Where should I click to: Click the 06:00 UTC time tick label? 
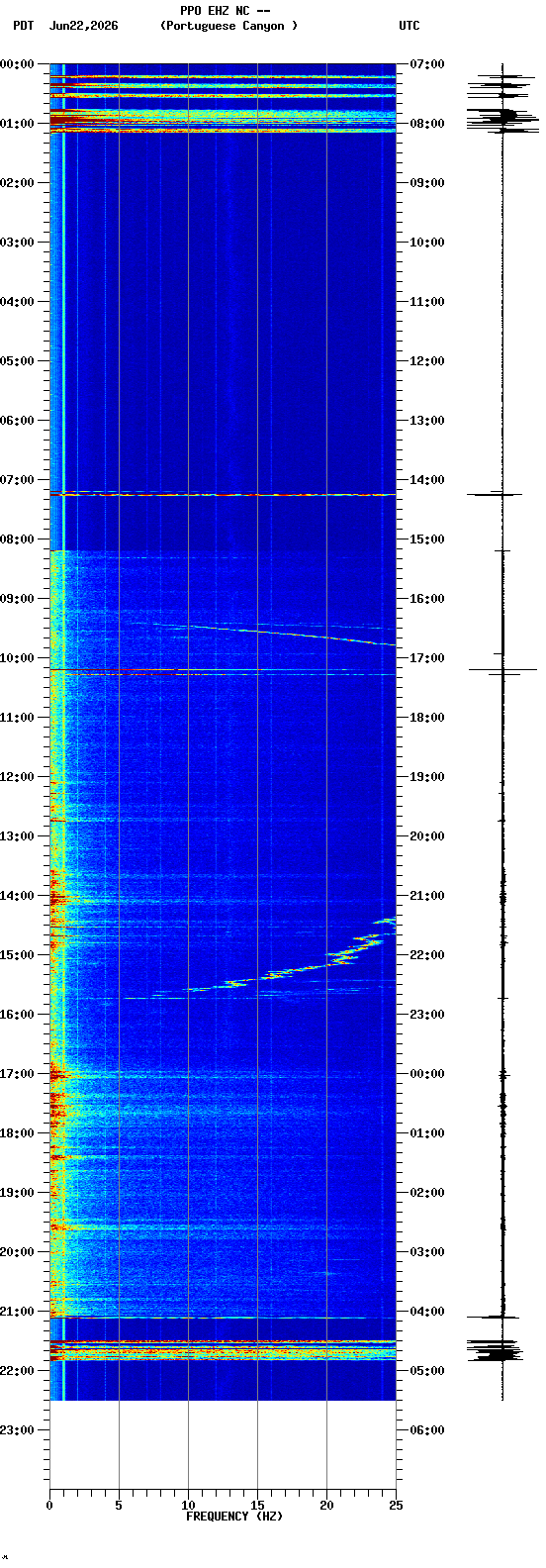(x=427, y=1430)
